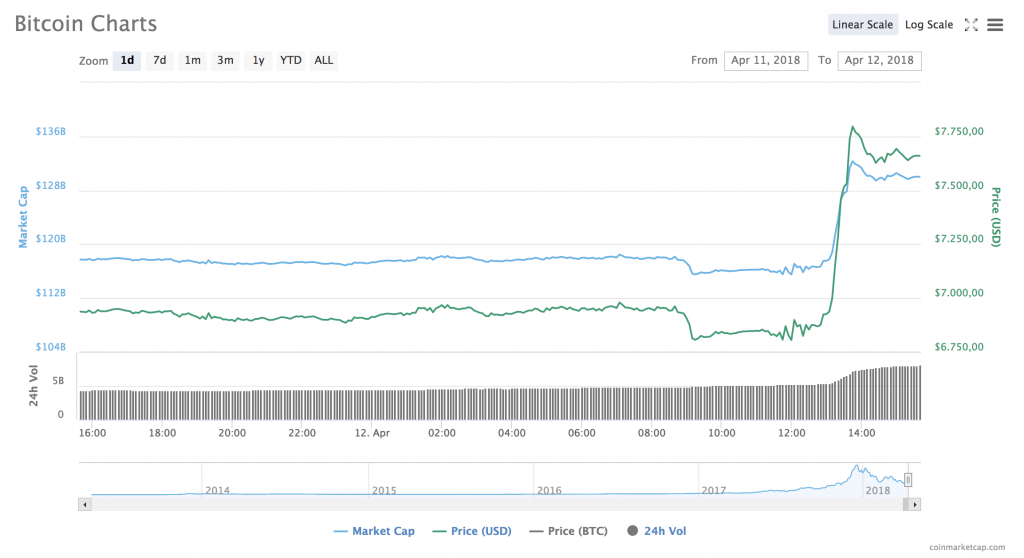Image resolution: width=1024 pixels, height=558 pixels.
Task: Click 2018 in the navigator timeline
Action: click(x=878, y=490)
